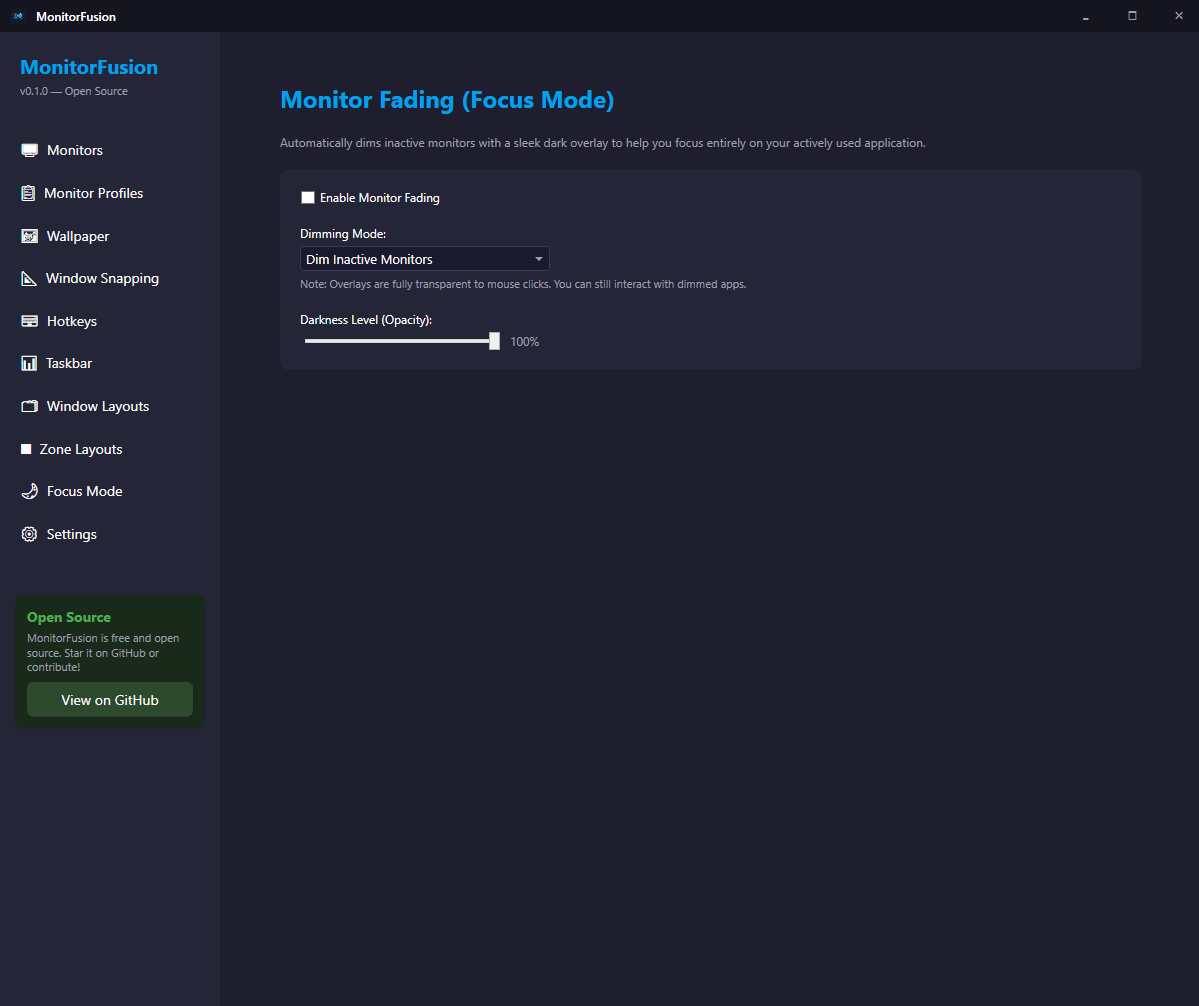Click the View on GitHub button
Viewport: 1199px width, 1006px height.
[x=109, y=699]
